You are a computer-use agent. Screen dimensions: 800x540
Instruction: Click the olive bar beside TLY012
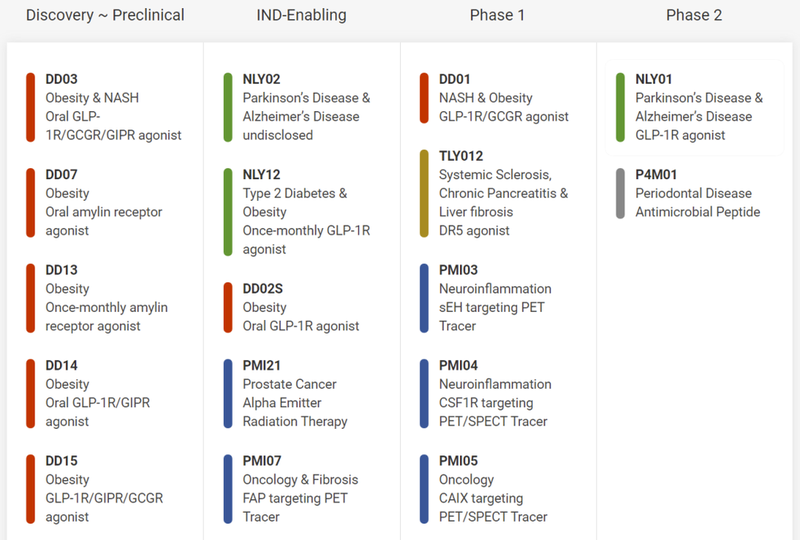click(x=425, y=193)
